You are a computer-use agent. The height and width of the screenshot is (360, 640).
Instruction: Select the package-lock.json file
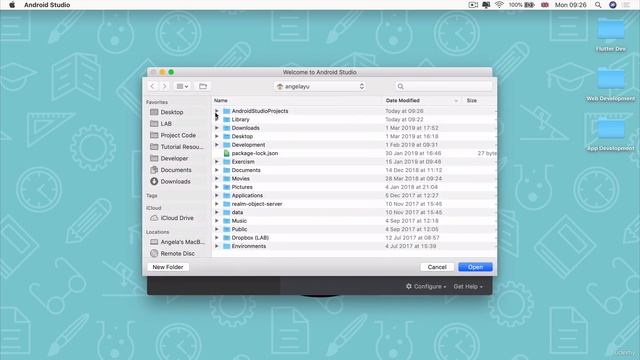(x=354, y=153)
